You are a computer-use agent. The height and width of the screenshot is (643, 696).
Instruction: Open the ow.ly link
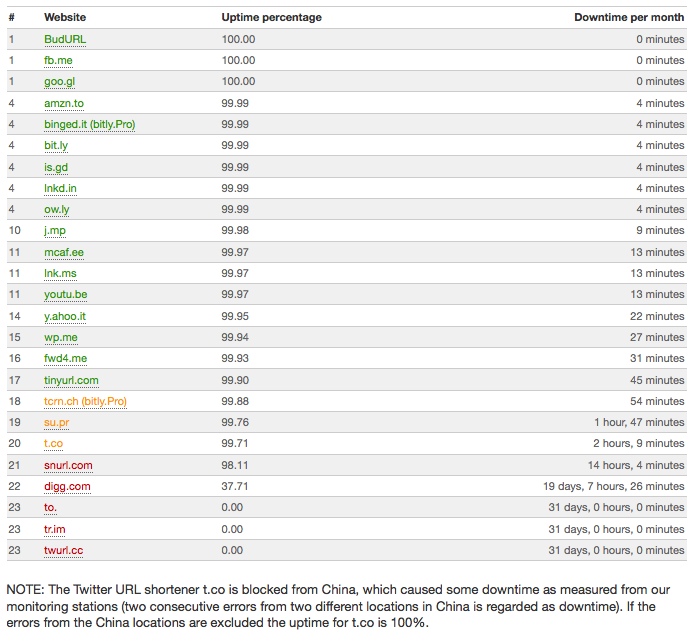(x=57, y=210)
